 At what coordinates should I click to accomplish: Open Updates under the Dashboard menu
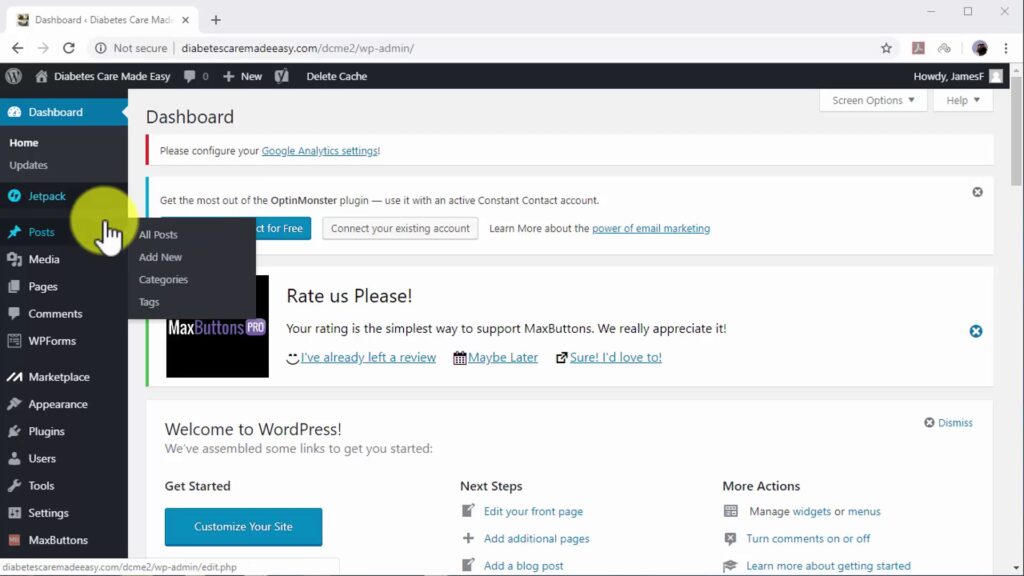click(28, 165)
